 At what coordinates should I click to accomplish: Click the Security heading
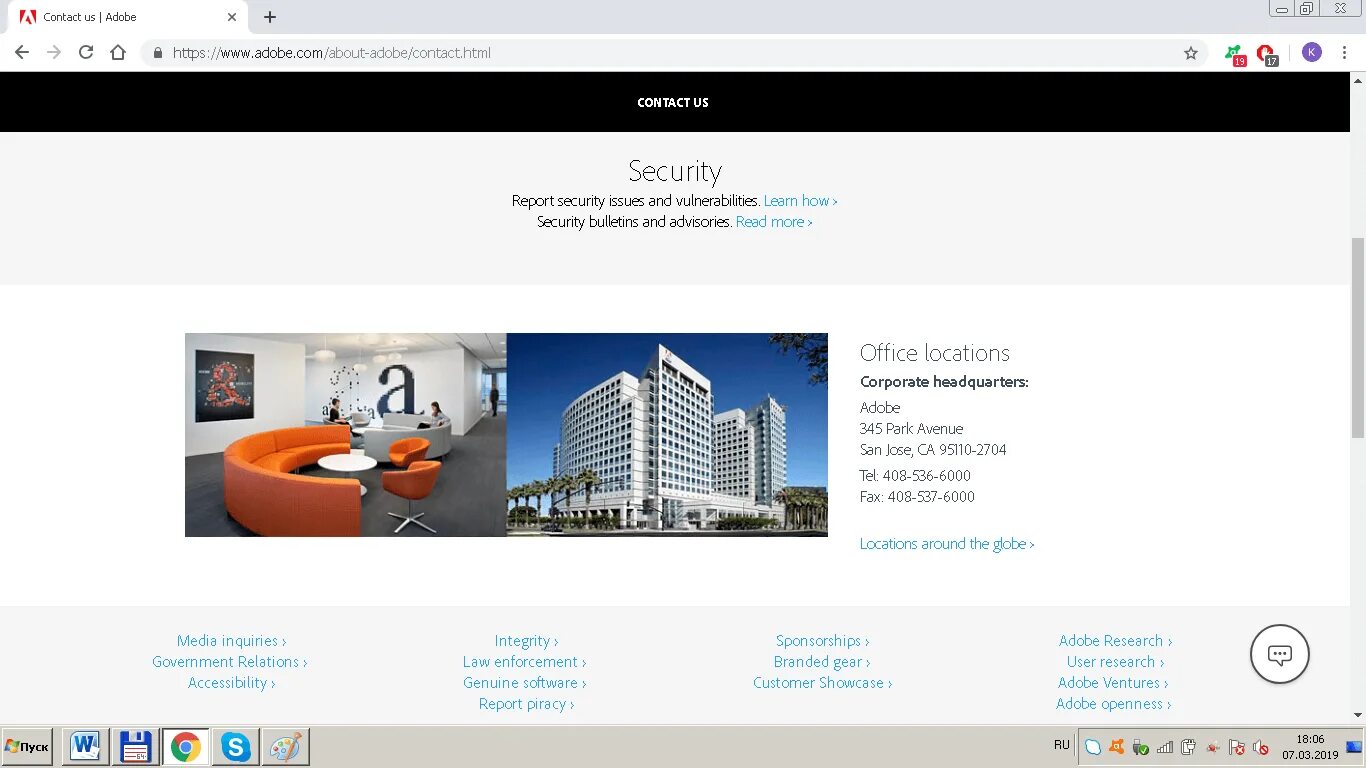(x=675, y=171)
